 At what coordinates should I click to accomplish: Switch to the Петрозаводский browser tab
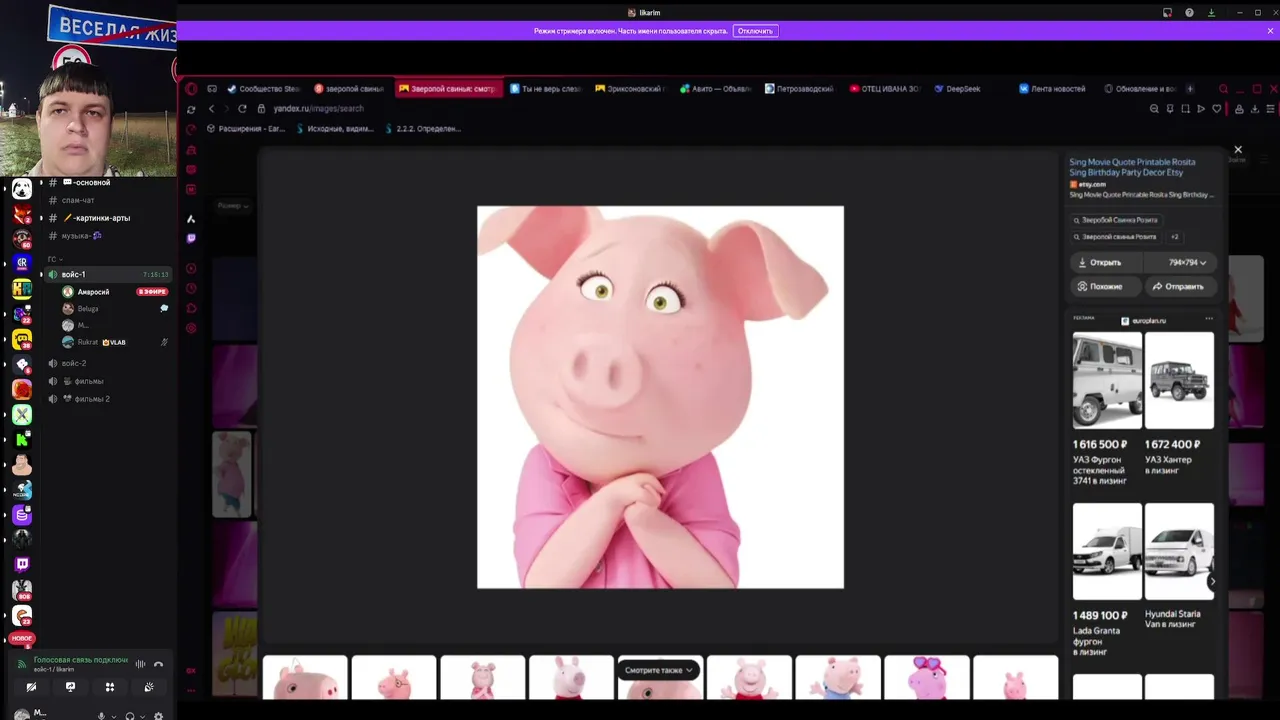point(799,88)
